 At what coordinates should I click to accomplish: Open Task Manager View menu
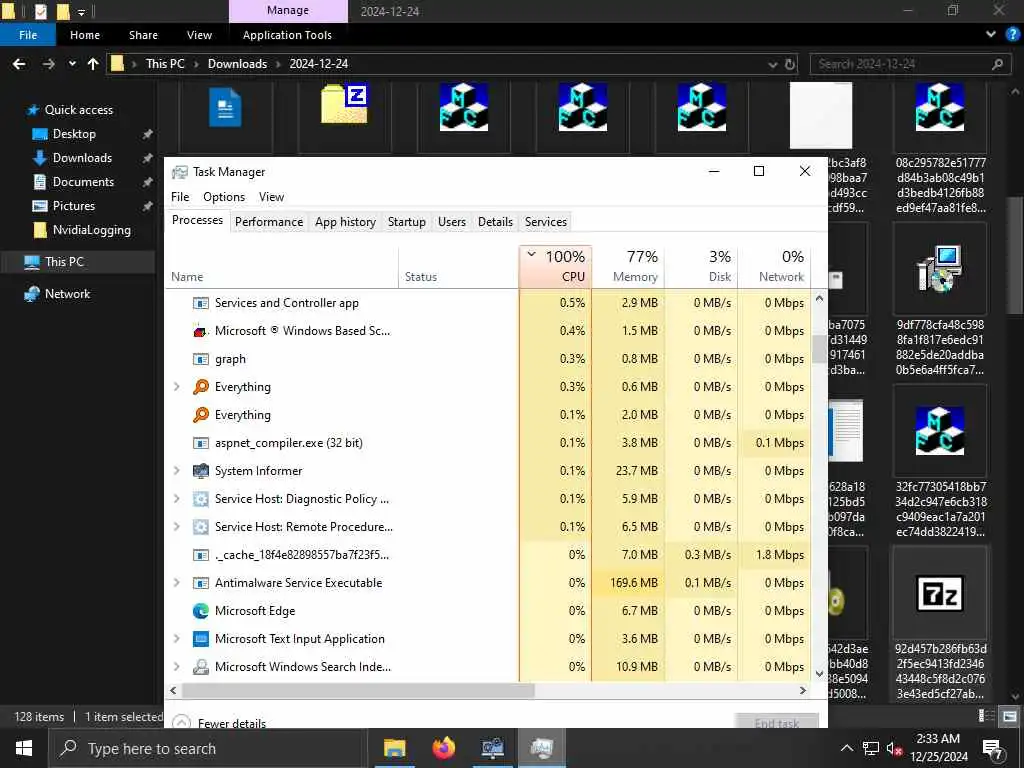point(272,197)
